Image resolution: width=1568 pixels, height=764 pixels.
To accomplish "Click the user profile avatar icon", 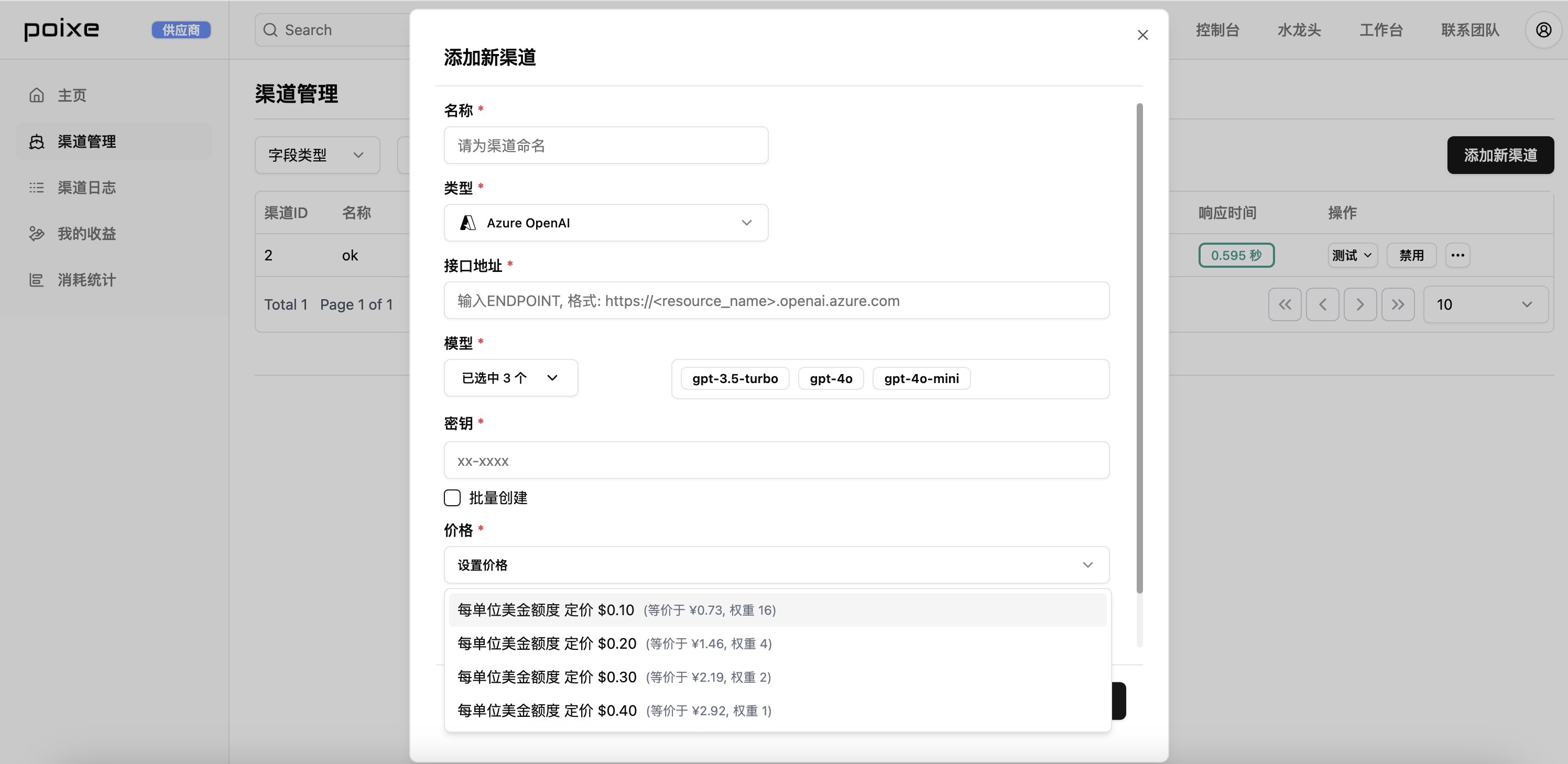I will [x=1543, y=30].
